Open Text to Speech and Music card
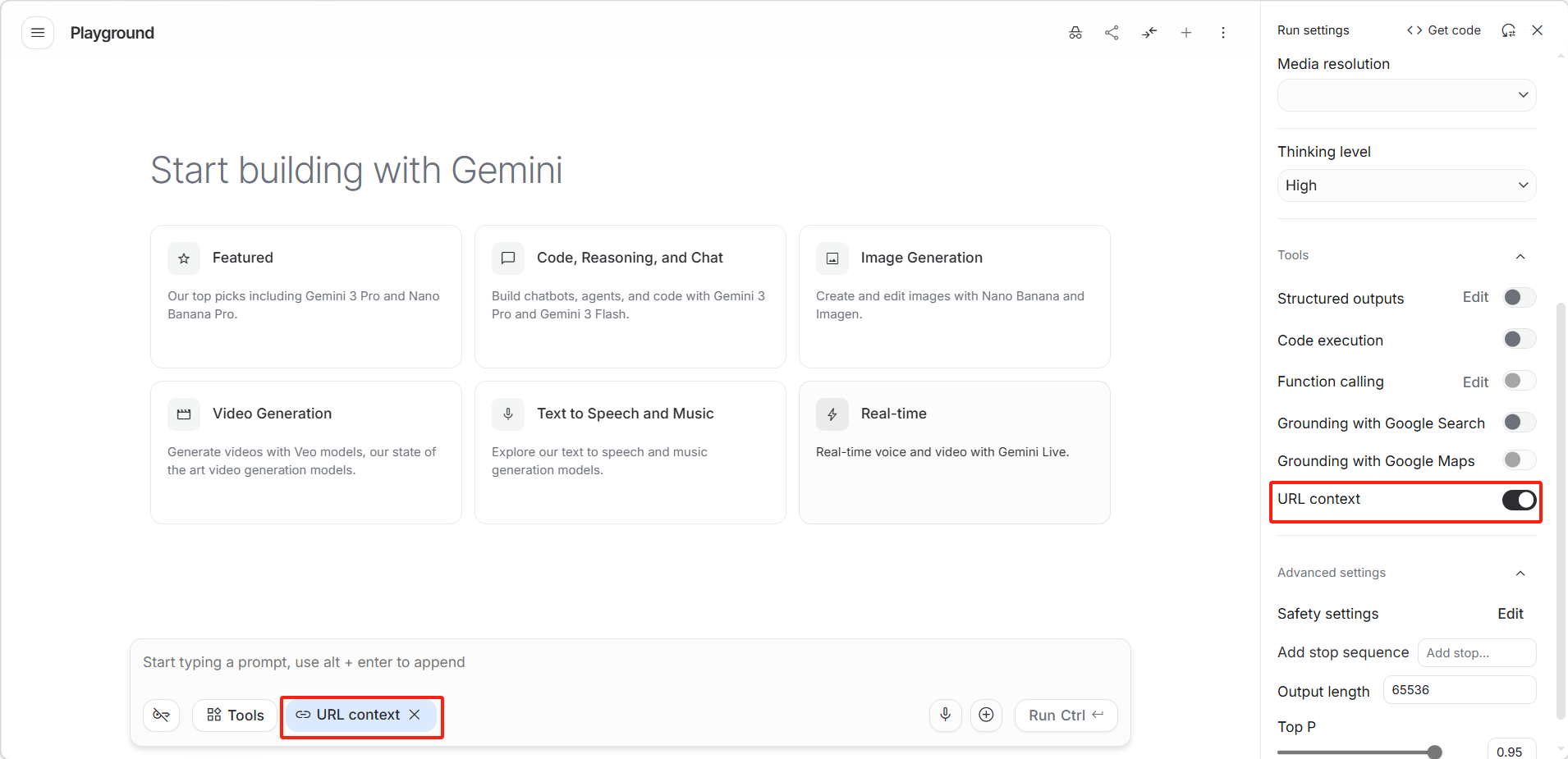The height and width of the screenshot is (759, 1568). tap(630, 453)
